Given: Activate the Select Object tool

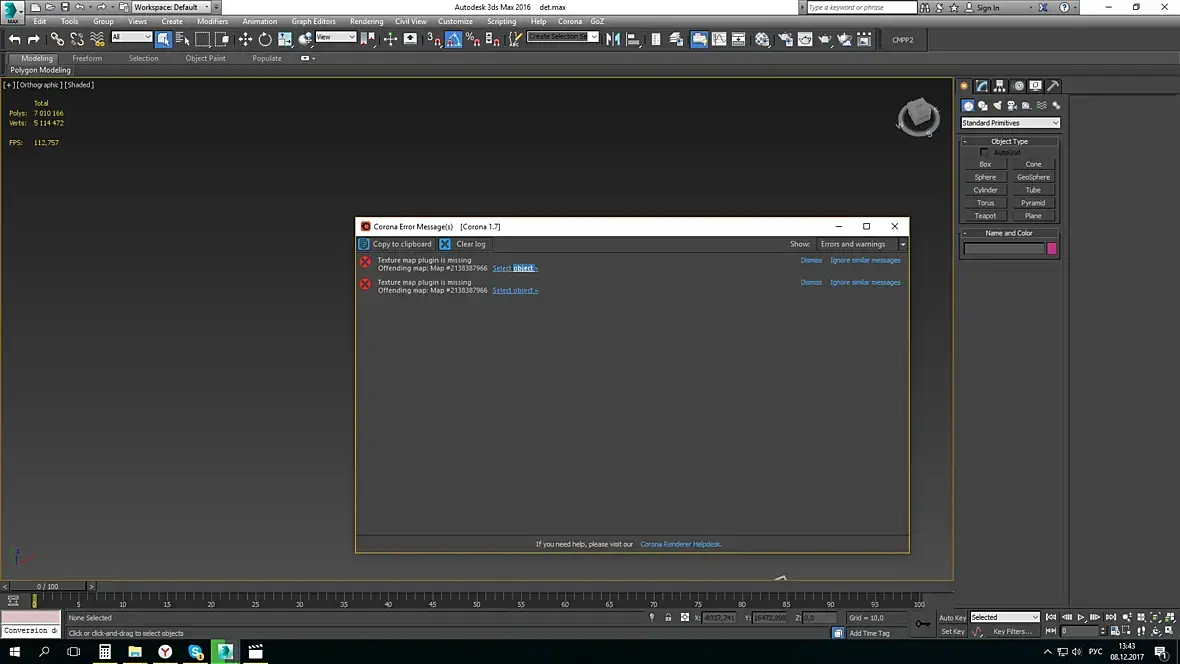Looking at the screenshot, I should [x=163, y=39].
